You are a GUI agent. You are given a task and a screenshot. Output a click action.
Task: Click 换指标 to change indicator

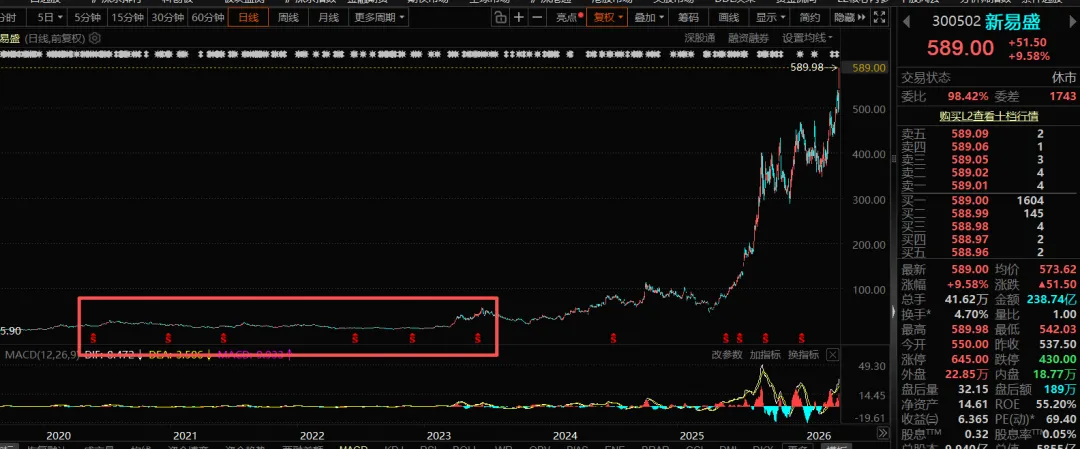(x=804, y=355)
